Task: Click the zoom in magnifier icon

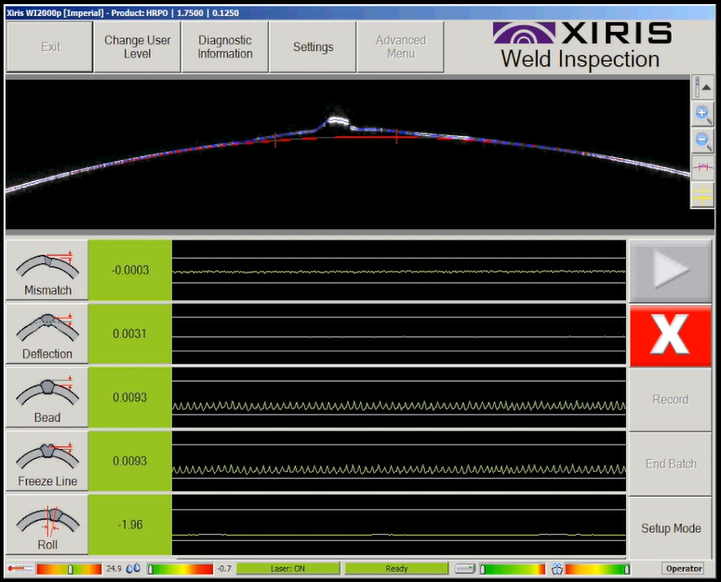Action: click(703, 114)
